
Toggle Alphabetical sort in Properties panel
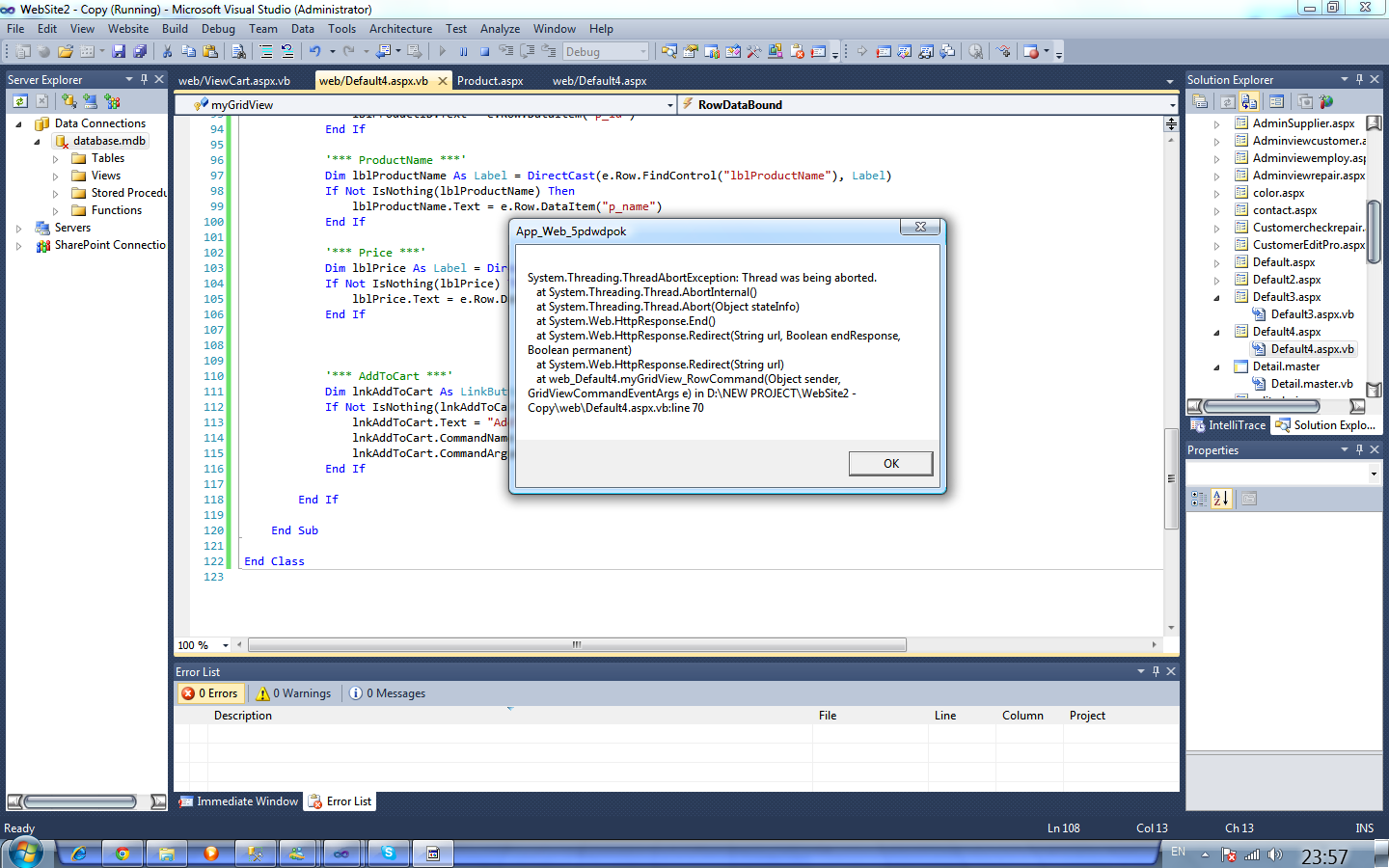pyautogui.click(x=1221, y=499)
